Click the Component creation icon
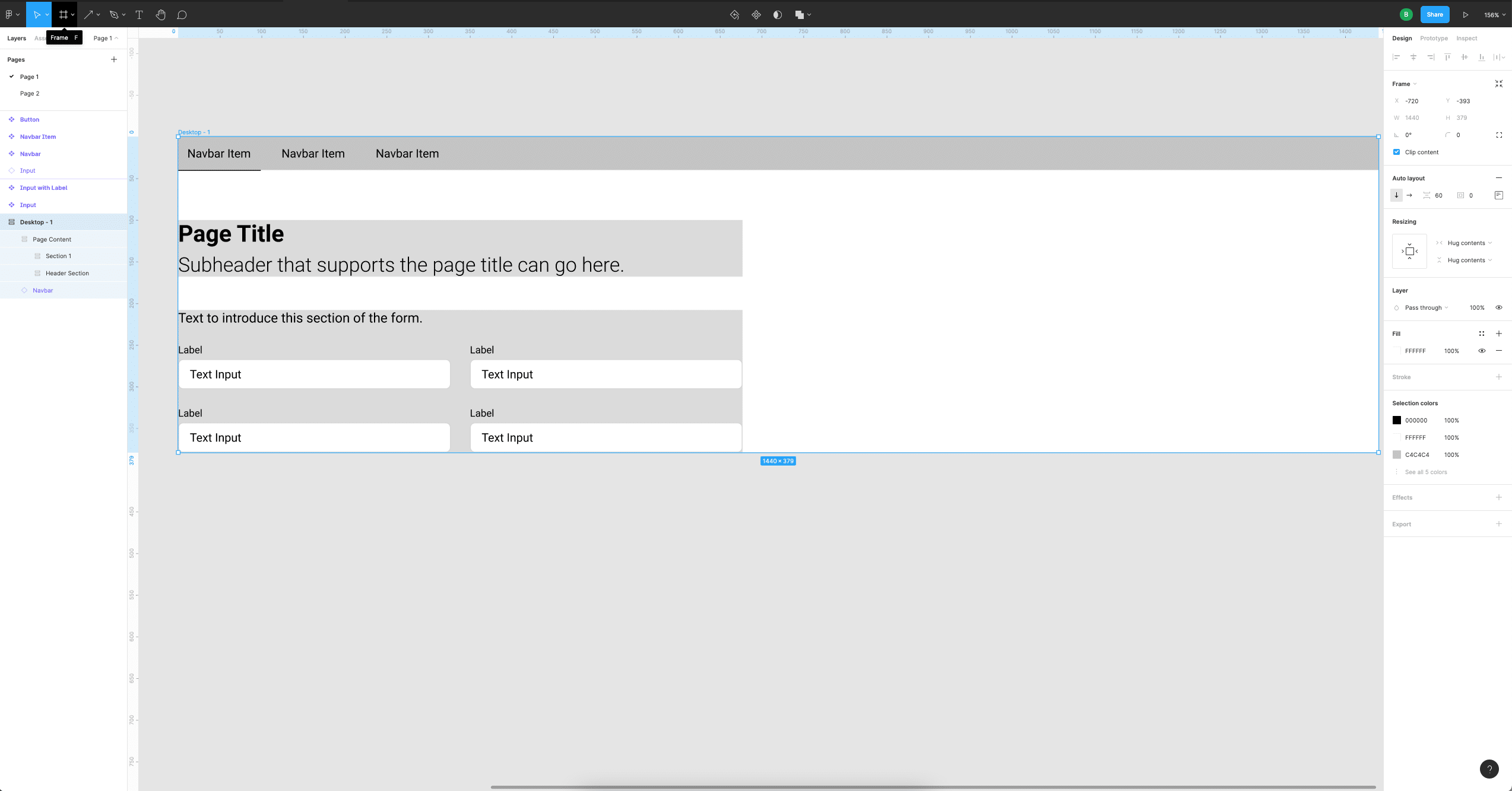 coord(756,14)
